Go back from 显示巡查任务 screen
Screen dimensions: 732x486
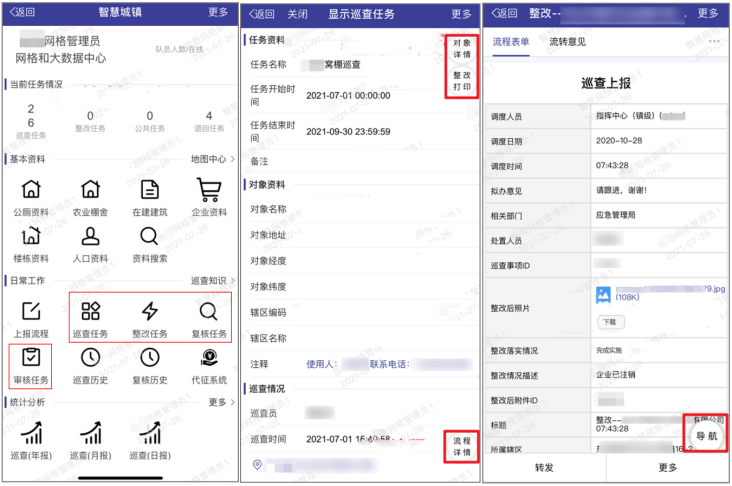(x=261, y=14)
